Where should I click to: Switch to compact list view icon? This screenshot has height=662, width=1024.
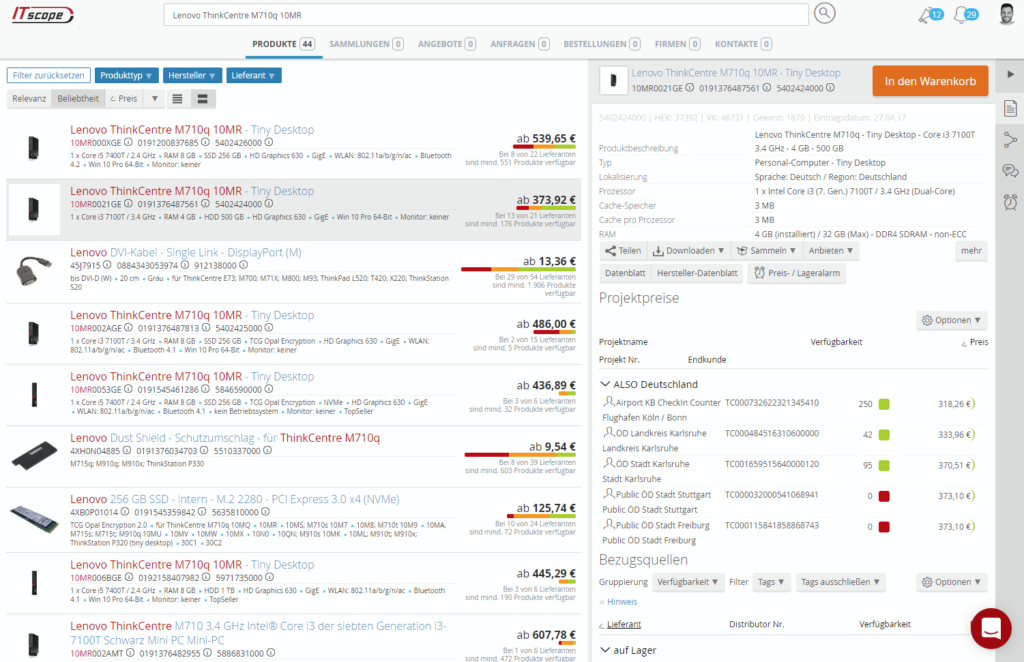[177, 99]
